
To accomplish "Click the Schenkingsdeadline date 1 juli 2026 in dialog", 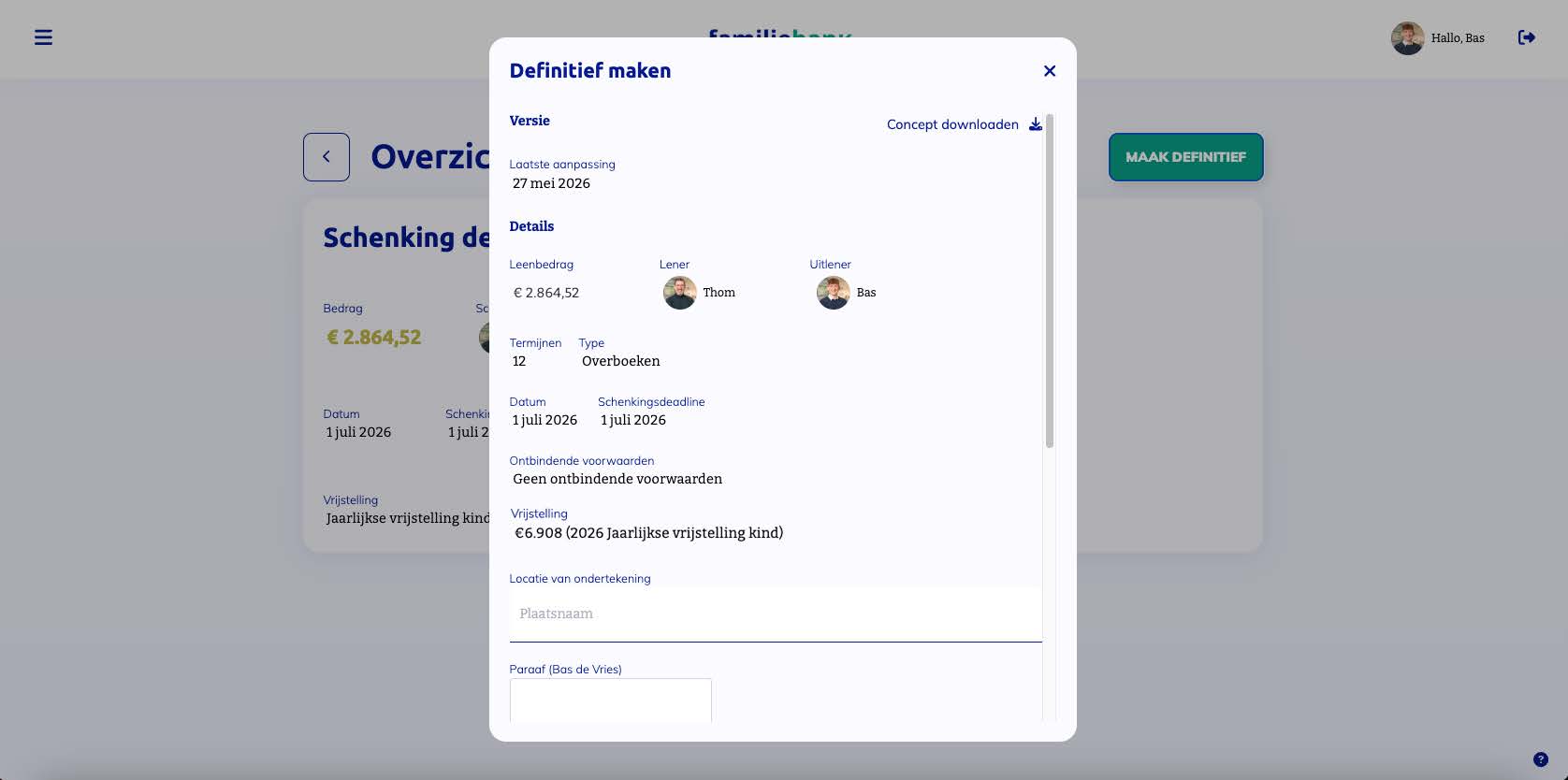I will 633,420.
